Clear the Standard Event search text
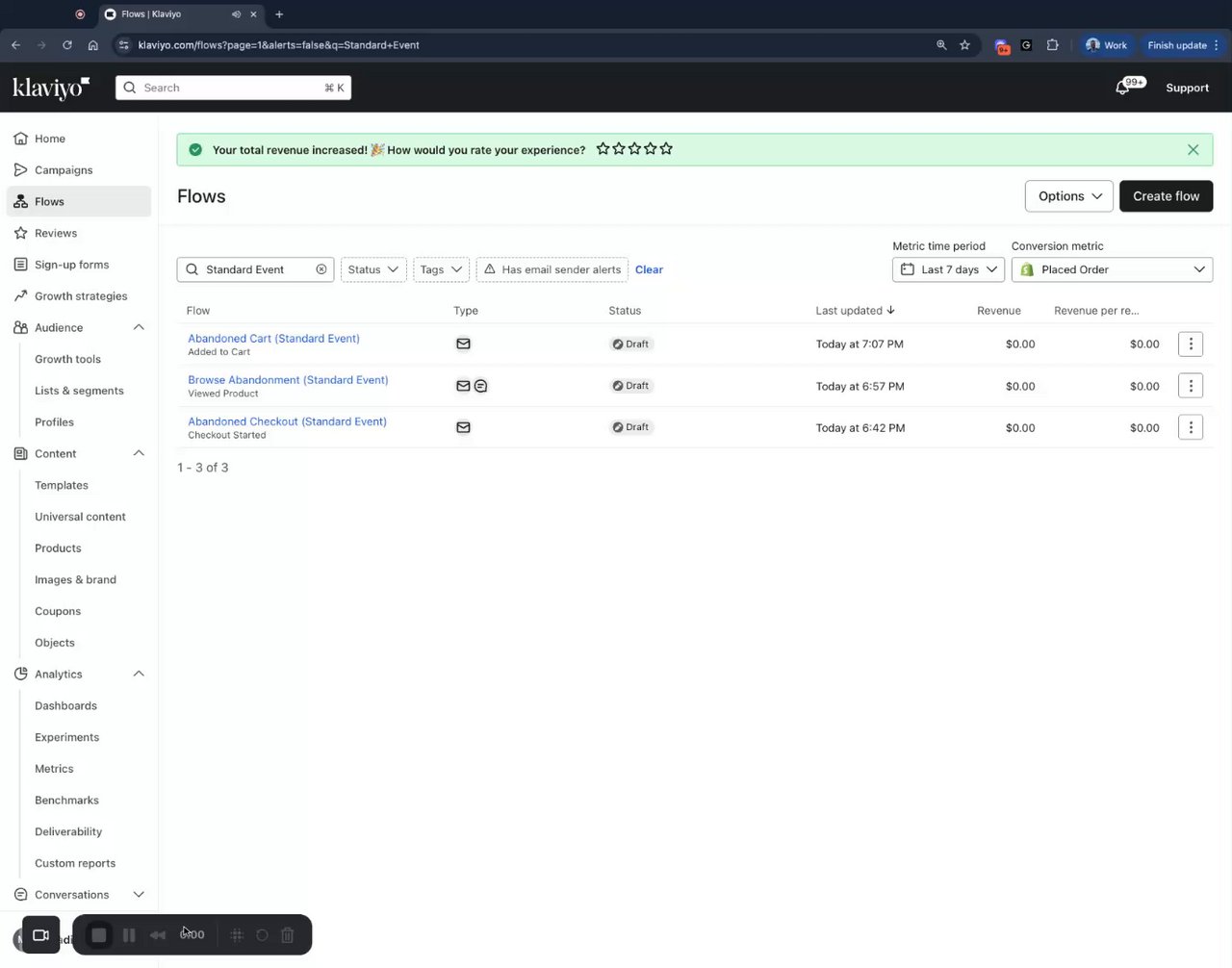Screen dimensions: 1232x968 point(321,269)
